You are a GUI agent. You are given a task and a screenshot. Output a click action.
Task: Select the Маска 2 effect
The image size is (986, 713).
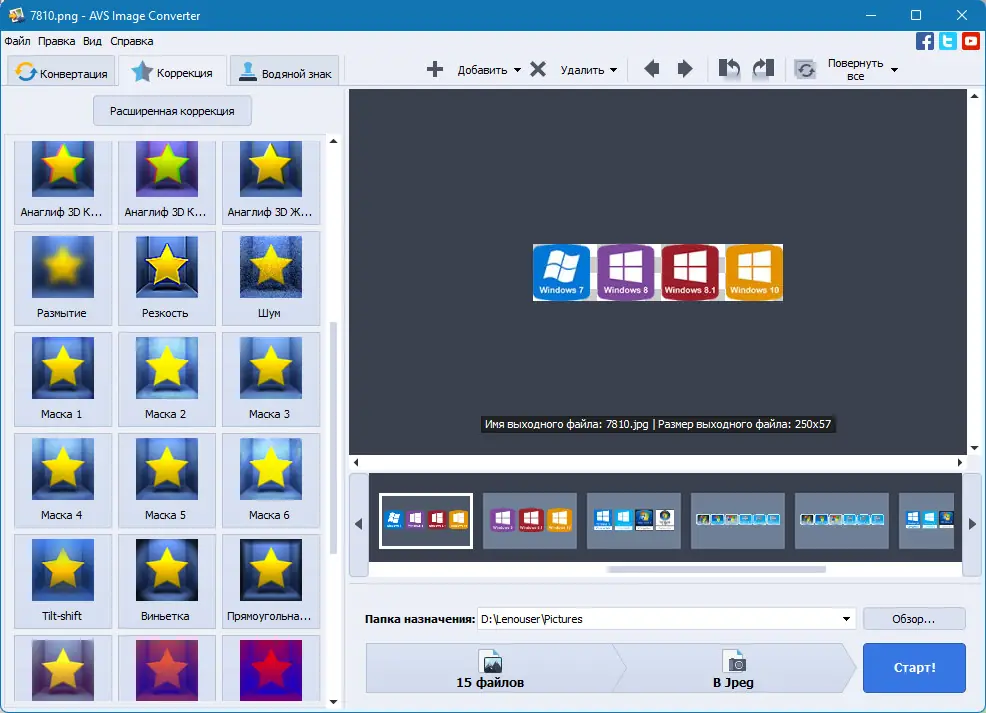(x=167, y=379)
